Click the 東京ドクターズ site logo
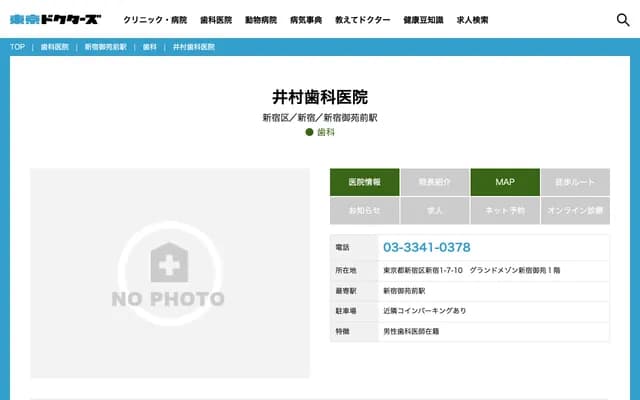Screen dimensions: 640x400 click(56, 20)
